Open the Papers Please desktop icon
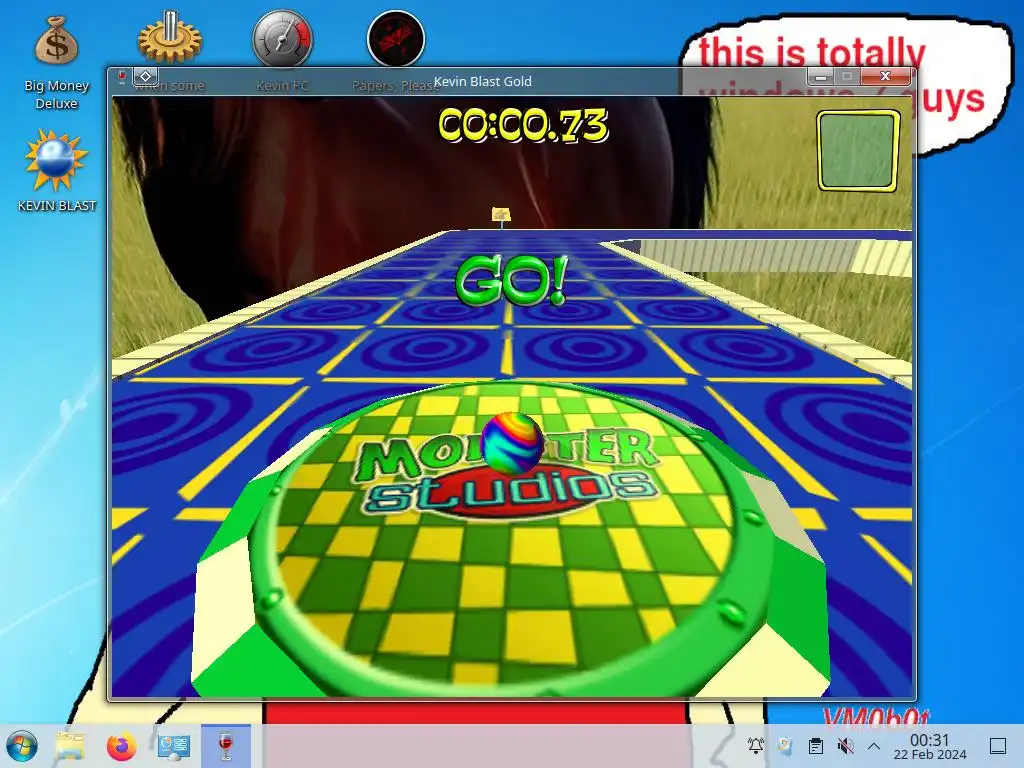Image resolution: width=1024 pixels, height=768 pixels. pos(396,38)
